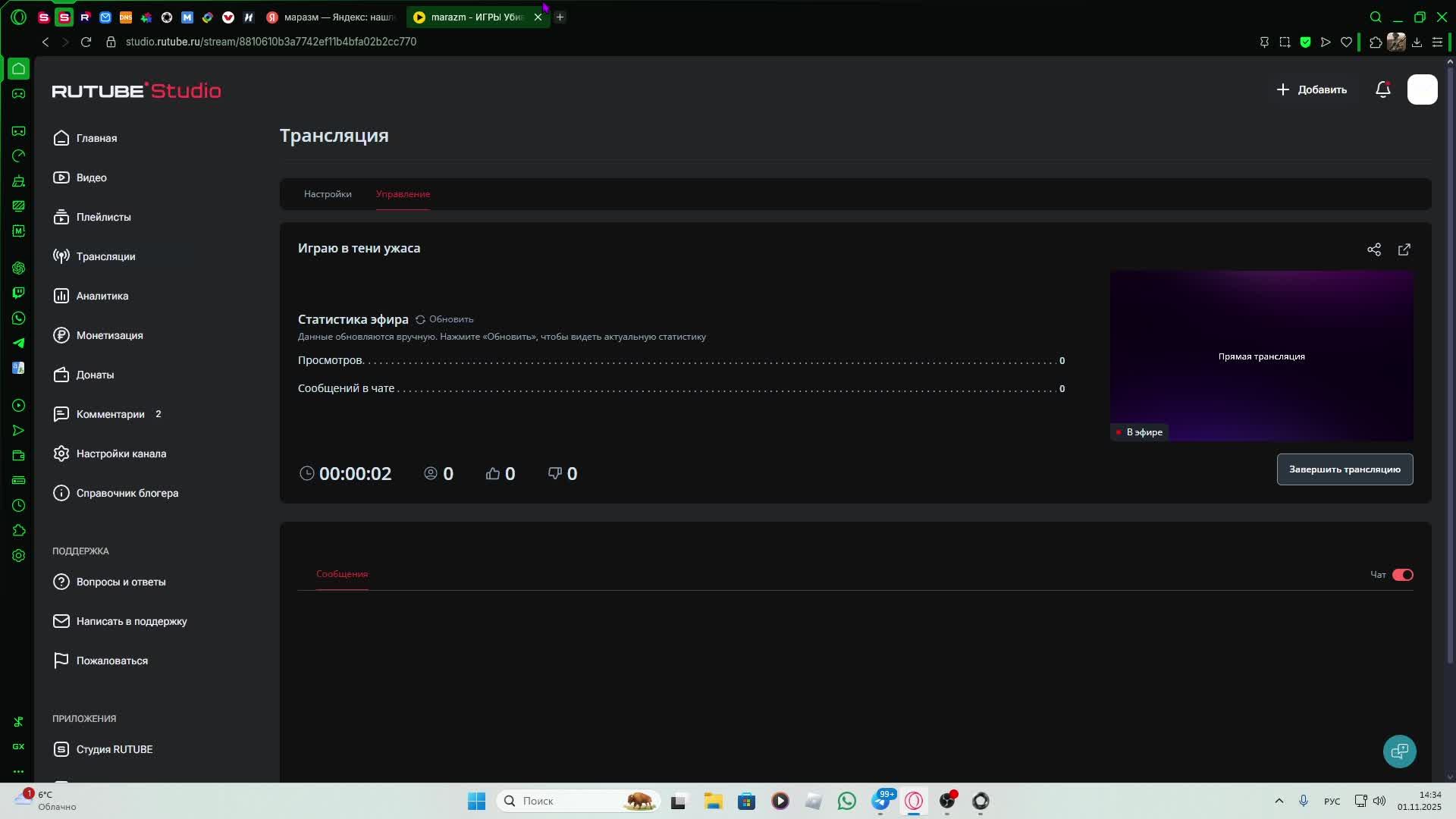Image resolution: width=1456 pixels, height=819 pixels.
Task: Open the support chat floating button
Action: click(1399, 751)
